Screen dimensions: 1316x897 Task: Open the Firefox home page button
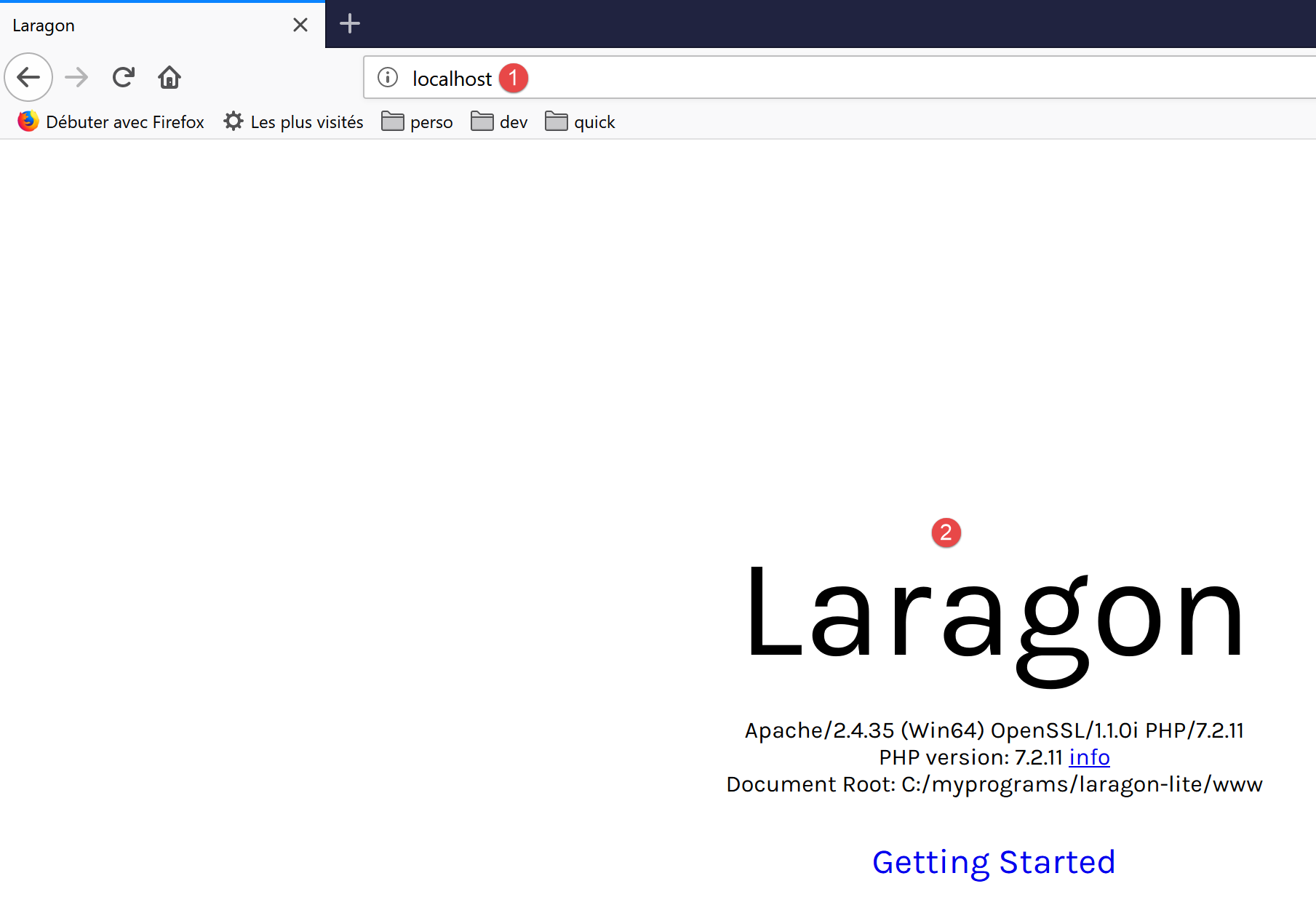(170, 77)
